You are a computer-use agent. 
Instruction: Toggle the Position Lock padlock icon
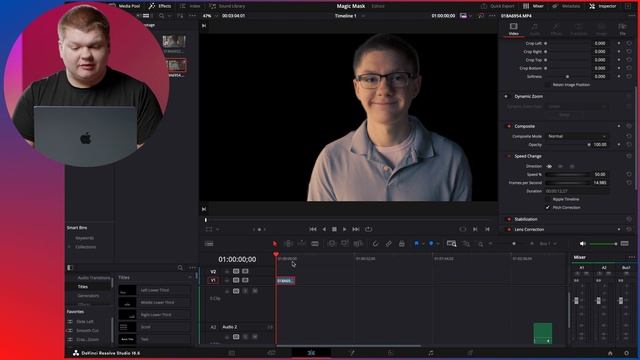[402, 244]
